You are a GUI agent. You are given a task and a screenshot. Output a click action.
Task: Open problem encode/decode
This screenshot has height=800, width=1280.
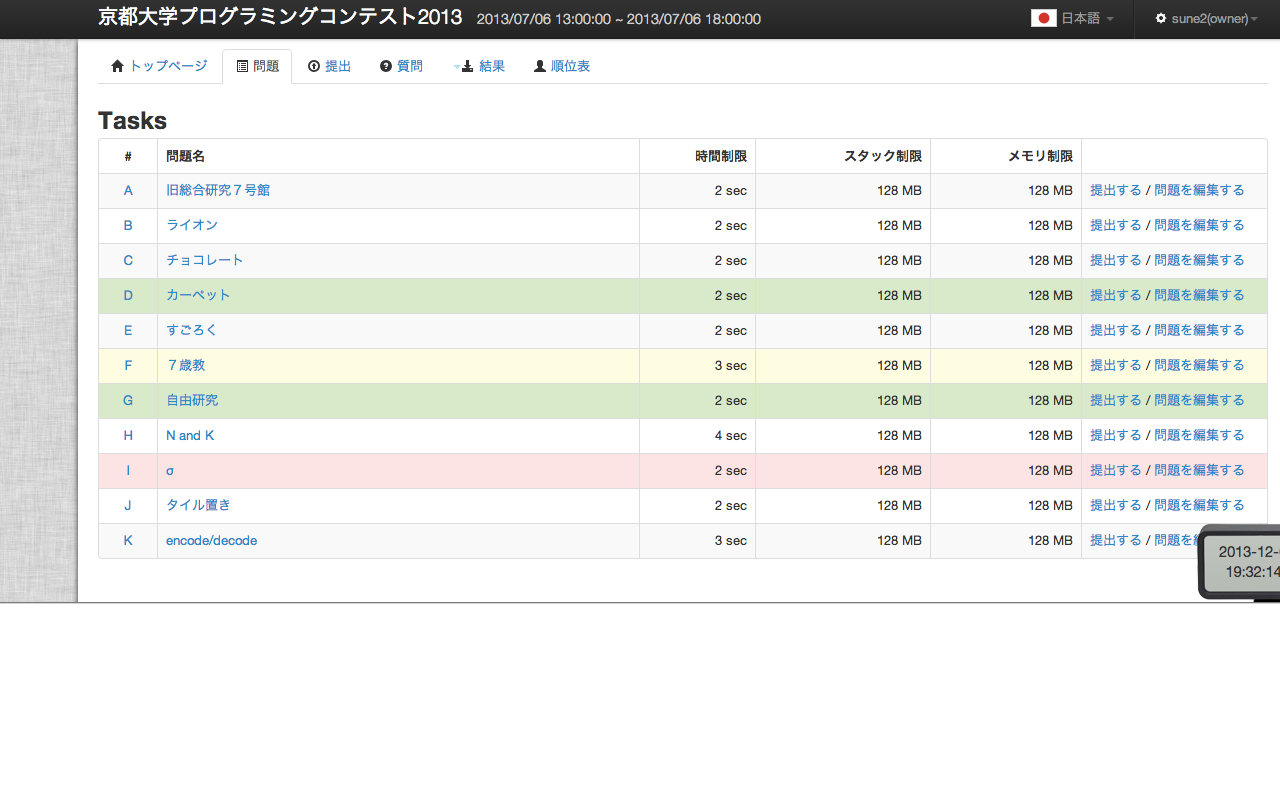pos(212,540)
